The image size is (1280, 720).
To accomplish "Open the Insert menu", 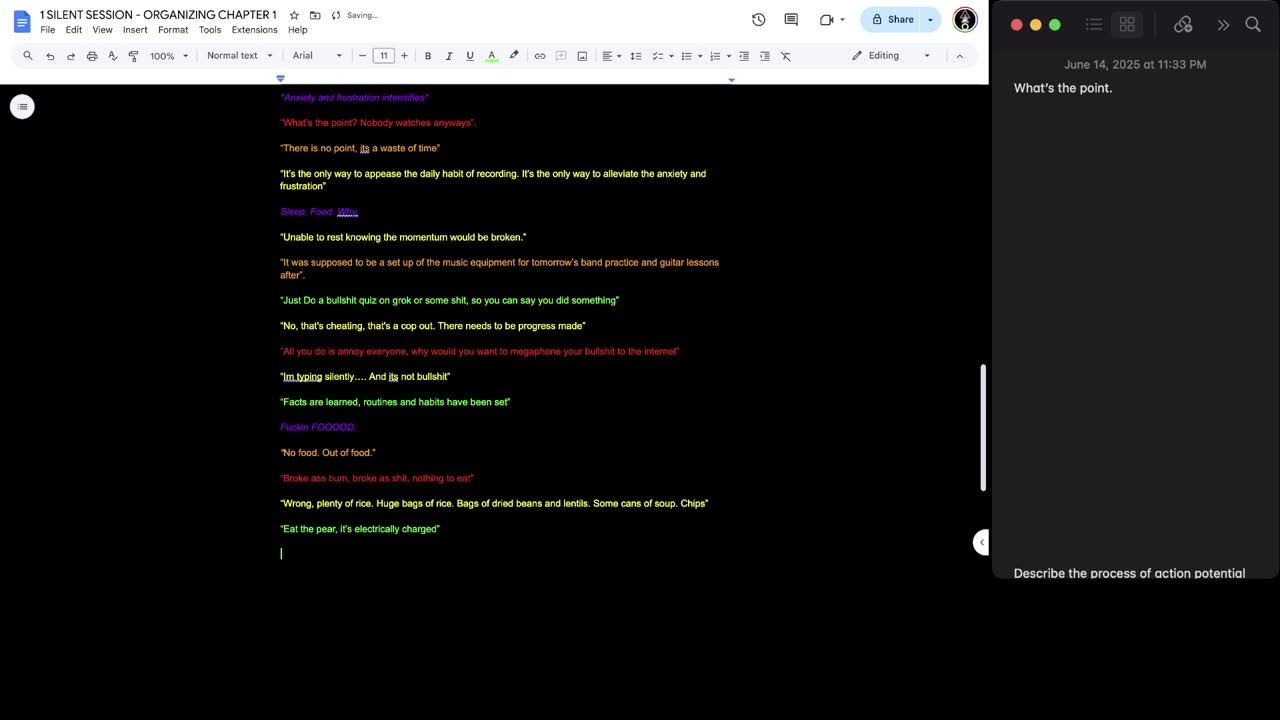I will [135, 30].
